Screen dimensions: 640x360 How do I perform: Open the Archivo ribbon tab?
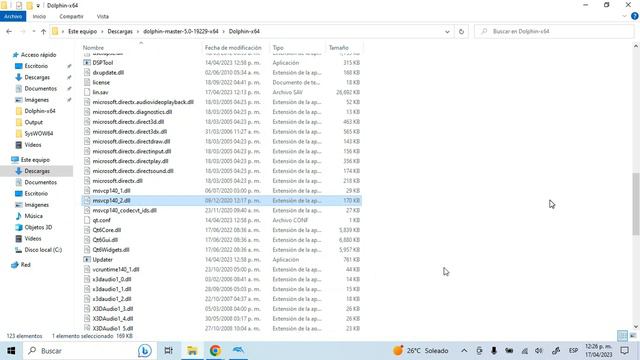13,16
